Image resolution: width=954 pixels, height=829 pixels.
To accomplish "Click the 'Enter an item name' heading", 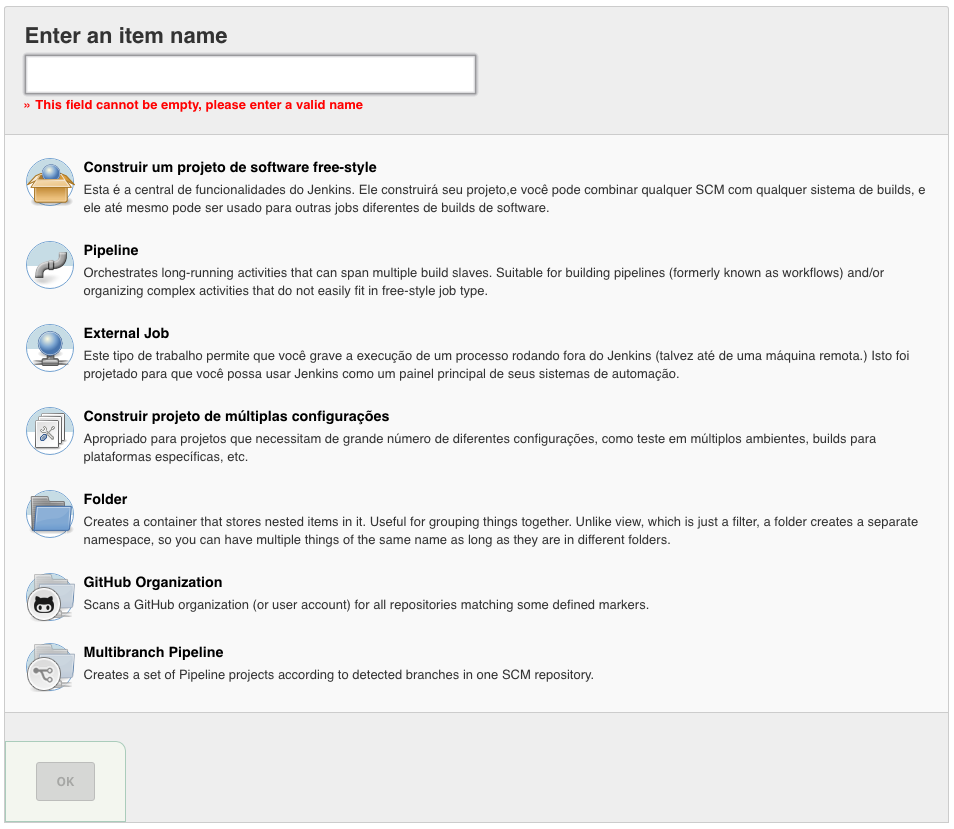I will (x=126, y=36).
